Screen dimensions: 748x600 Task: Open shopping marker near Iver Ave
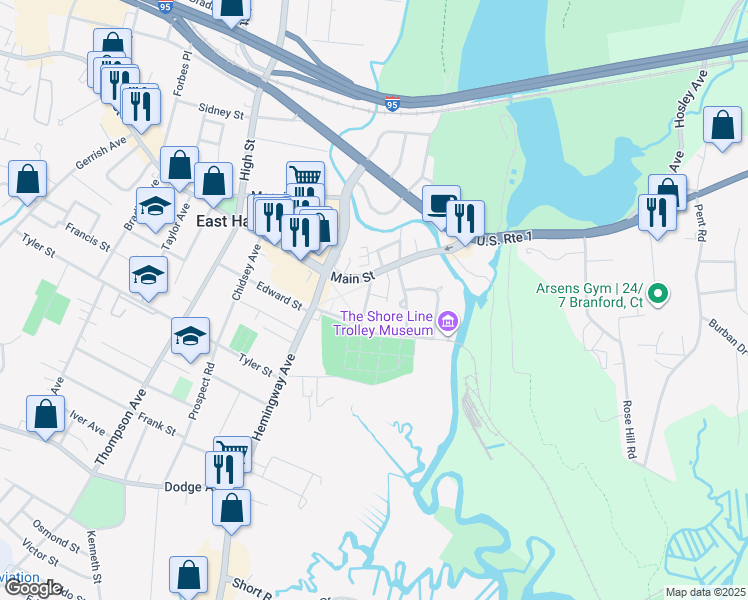pyautogui.click(x=45, y=414)
